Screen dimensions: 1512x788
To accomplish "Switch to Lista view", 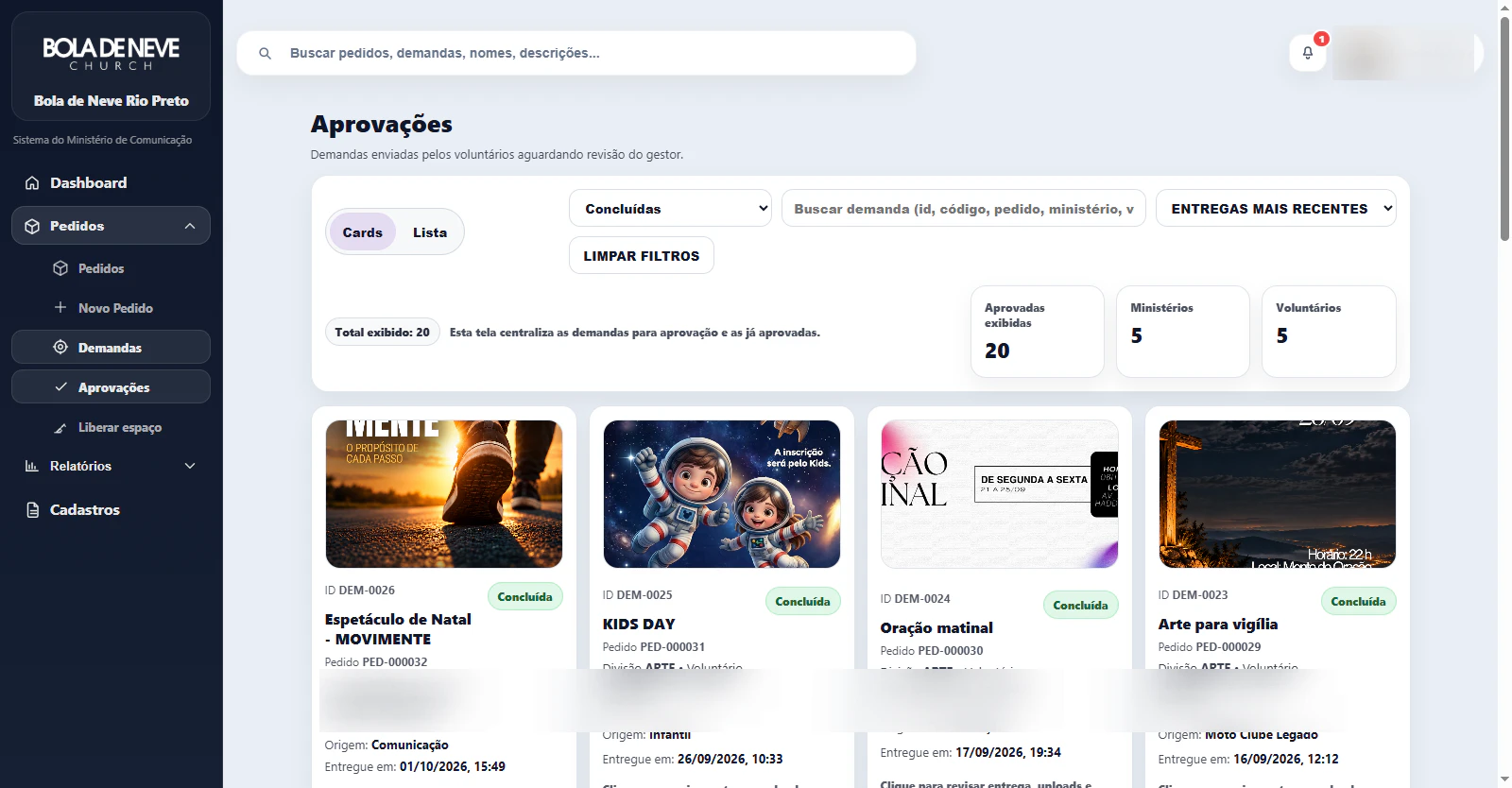I will tap(430, 232).
